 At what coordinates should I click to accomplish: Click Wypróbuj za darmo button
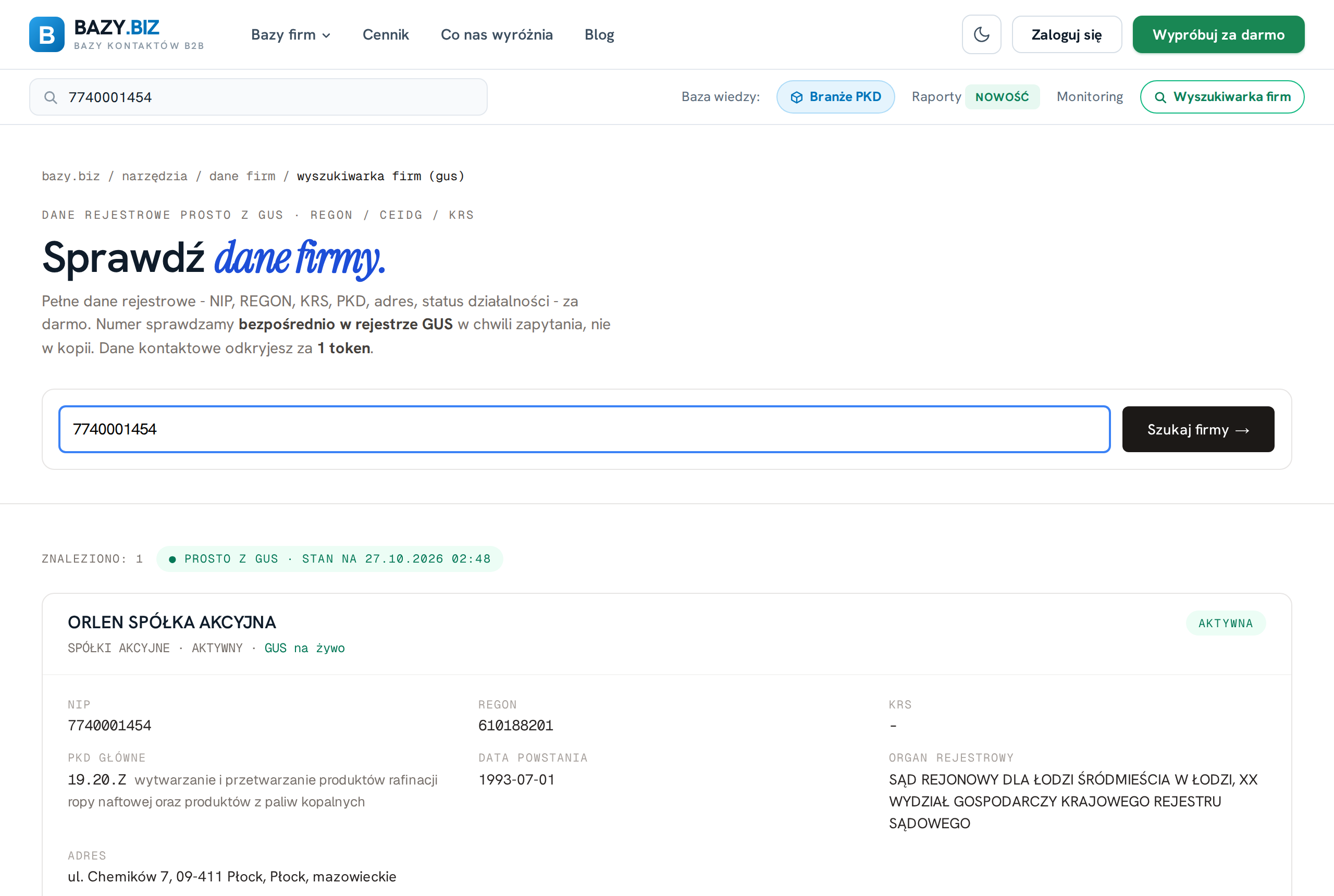[x=1218, y=34]
